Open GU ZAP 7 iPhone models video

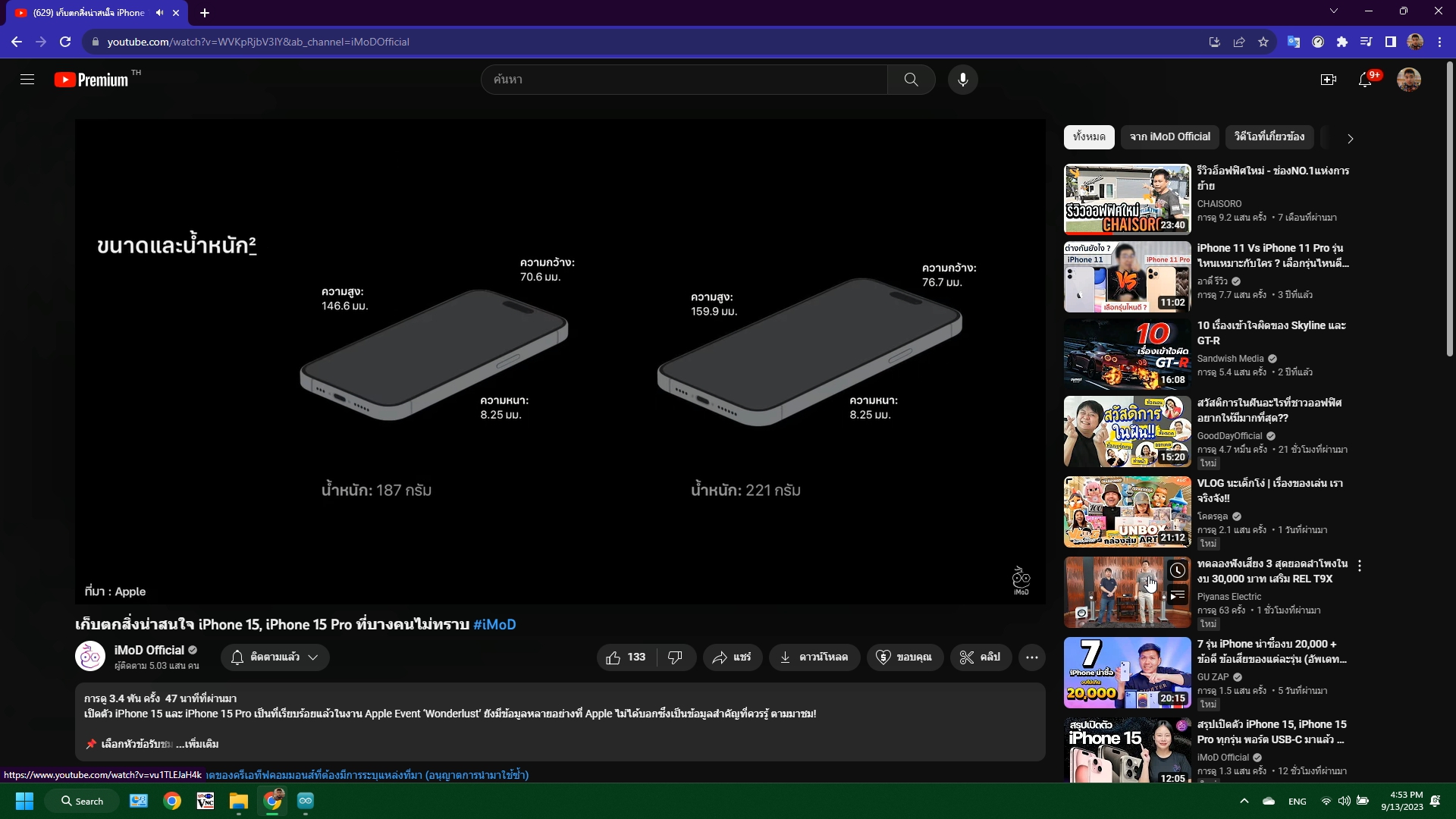coord(1127,673)
